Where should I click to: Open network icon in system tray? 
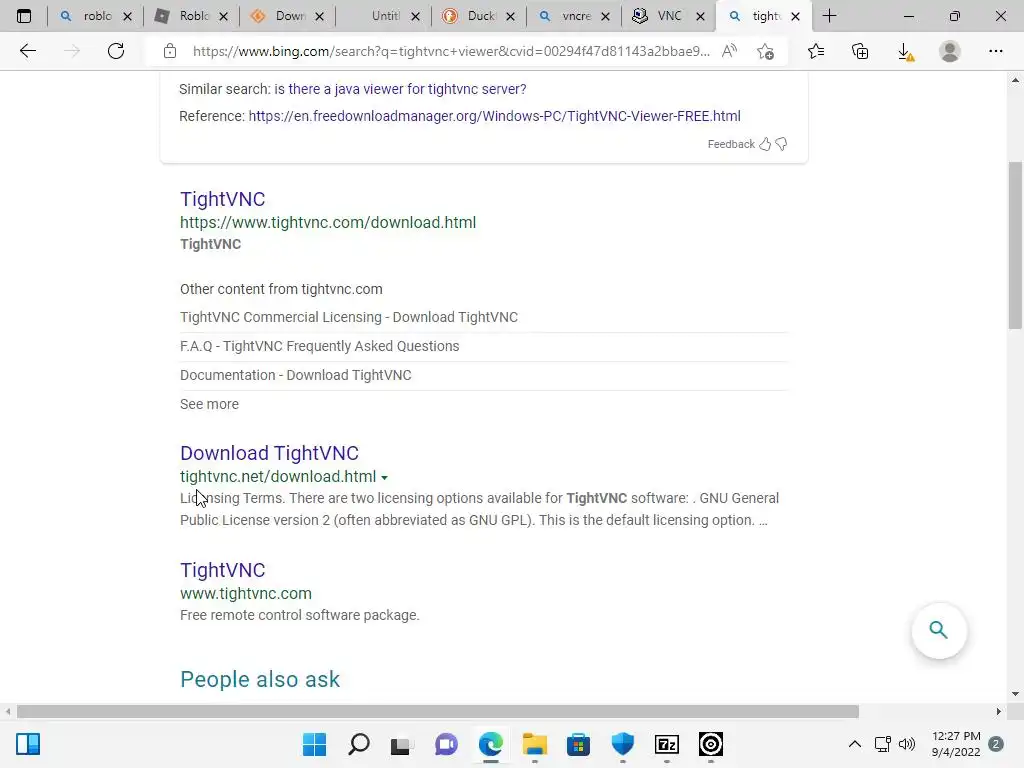(x=883, y=744)
